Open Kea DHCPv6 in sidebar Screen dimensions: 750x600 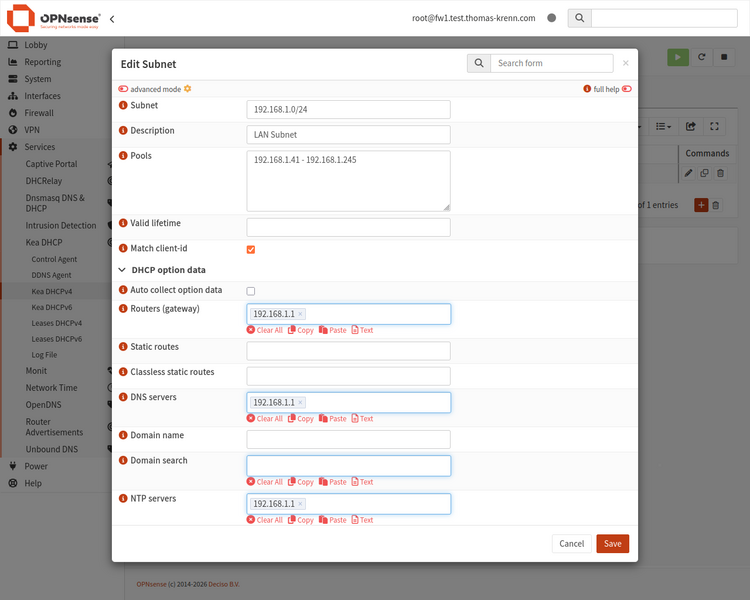[x=52, y=307]
